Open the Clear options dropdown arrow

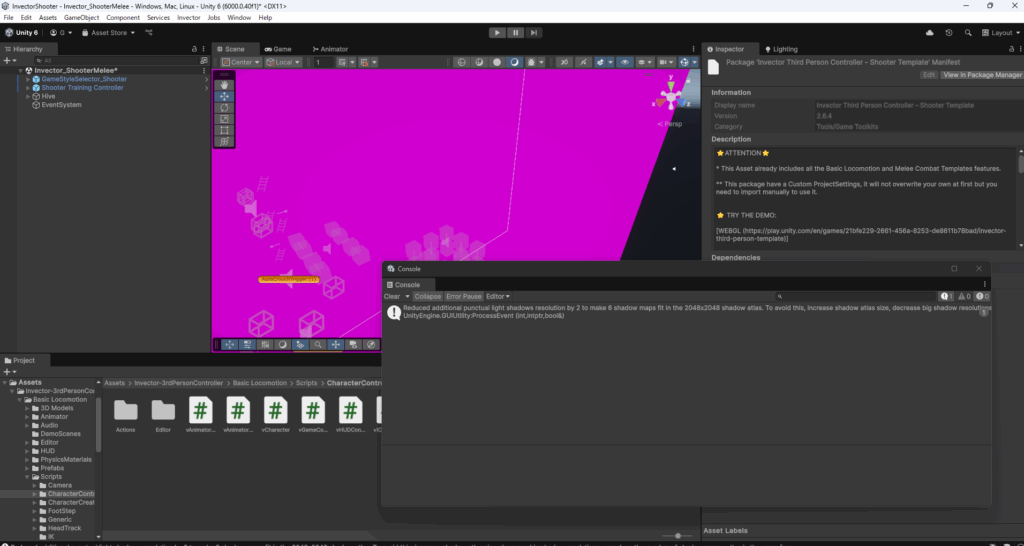[x=408, y=297]
